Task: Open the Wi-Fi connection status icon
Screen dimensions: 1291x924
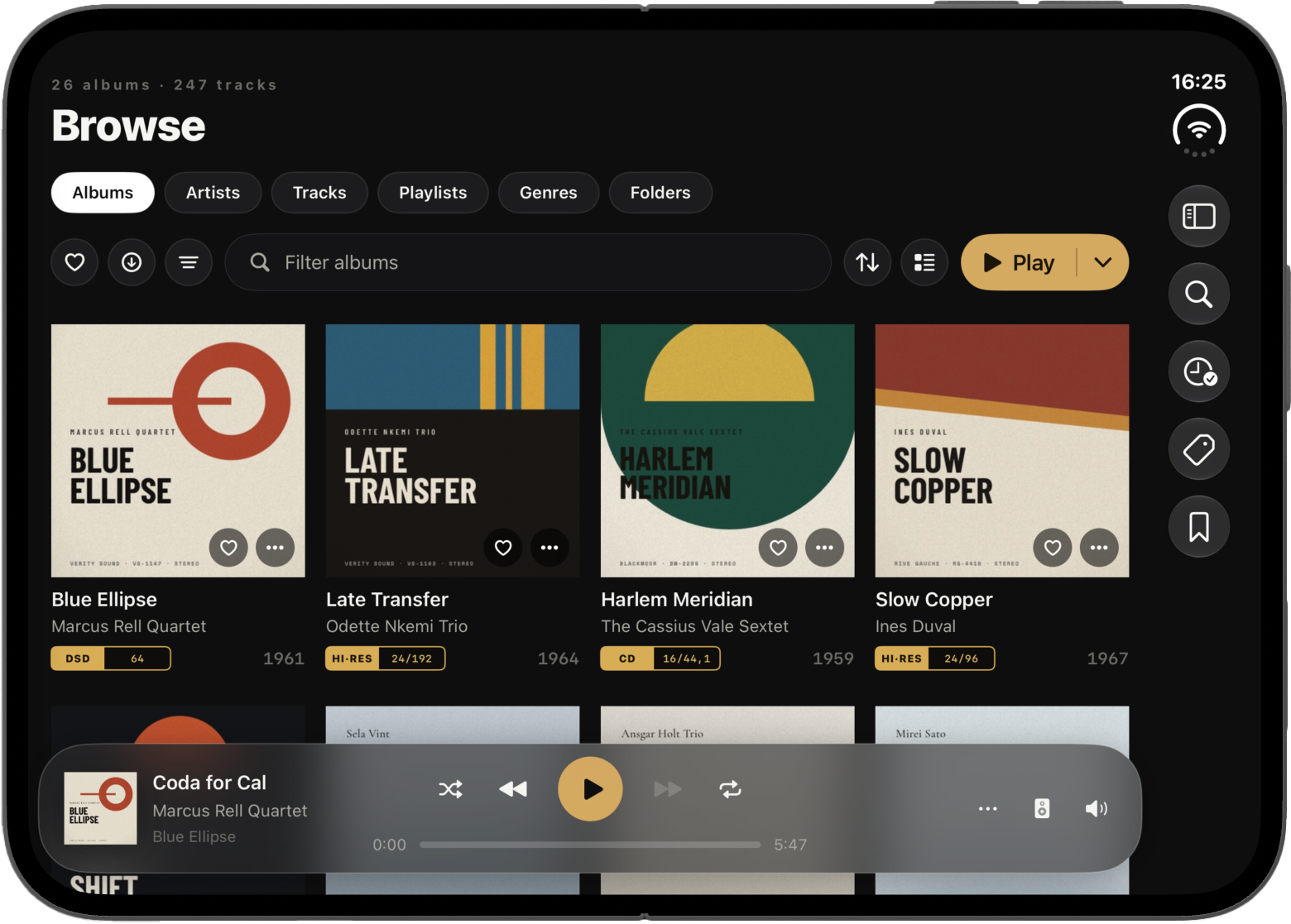Action: coord(1198,131)
